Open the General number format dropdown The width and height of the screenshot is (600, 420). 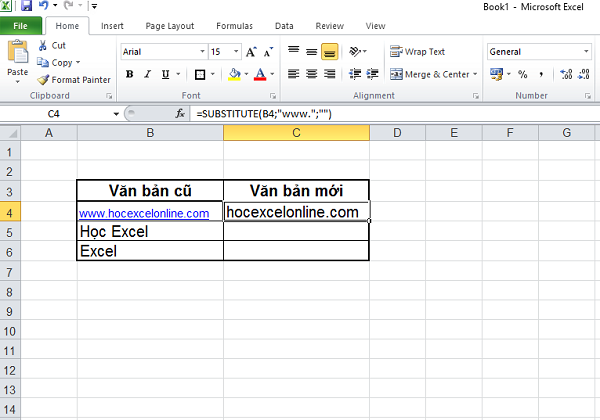click(x=586, y=52)
